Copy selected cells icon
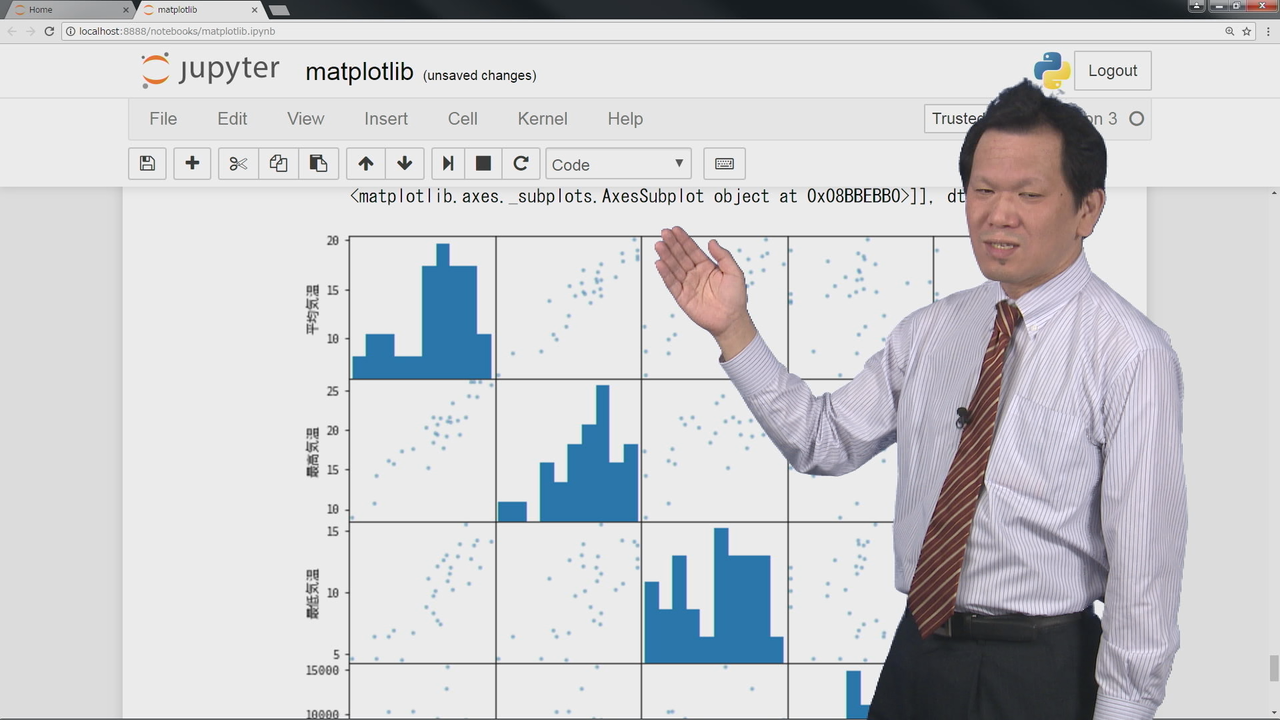The height and width of the screenshot is (720, 1280). pyautogui.click(x=278, y=164)
